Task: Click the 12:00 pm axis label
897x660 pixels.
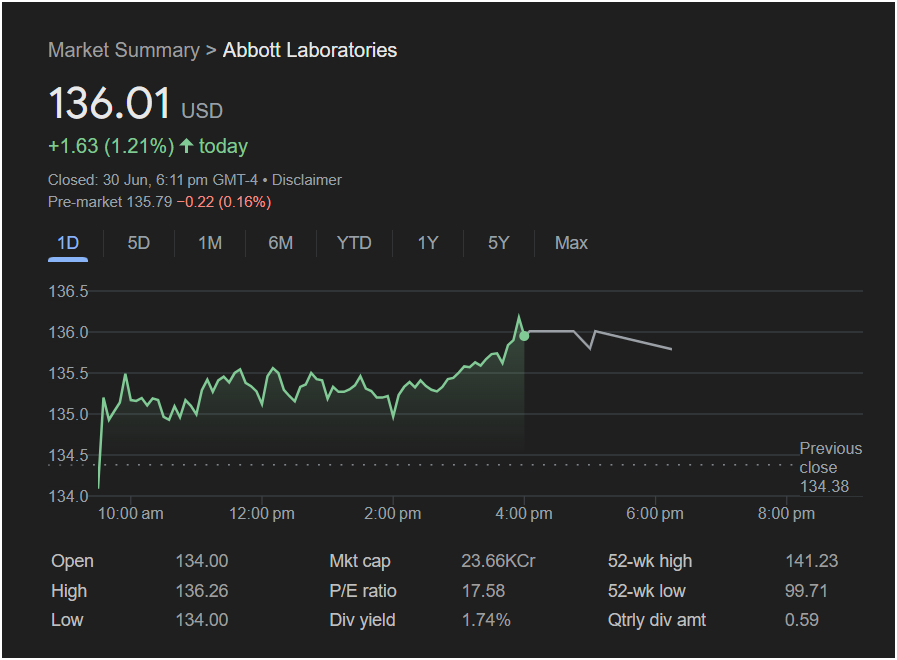Action: point(262,514)
